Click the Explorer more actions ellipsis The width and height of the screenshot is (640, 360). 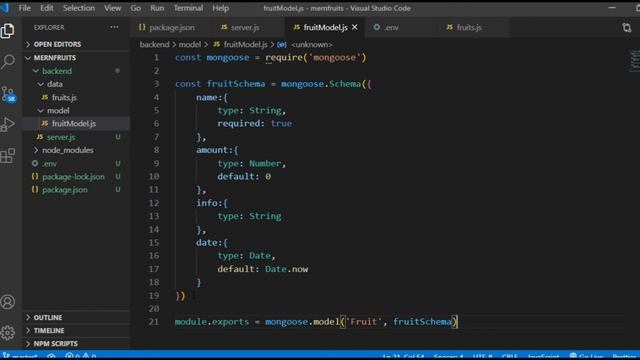pyautogui.click(x=114, y=27)
